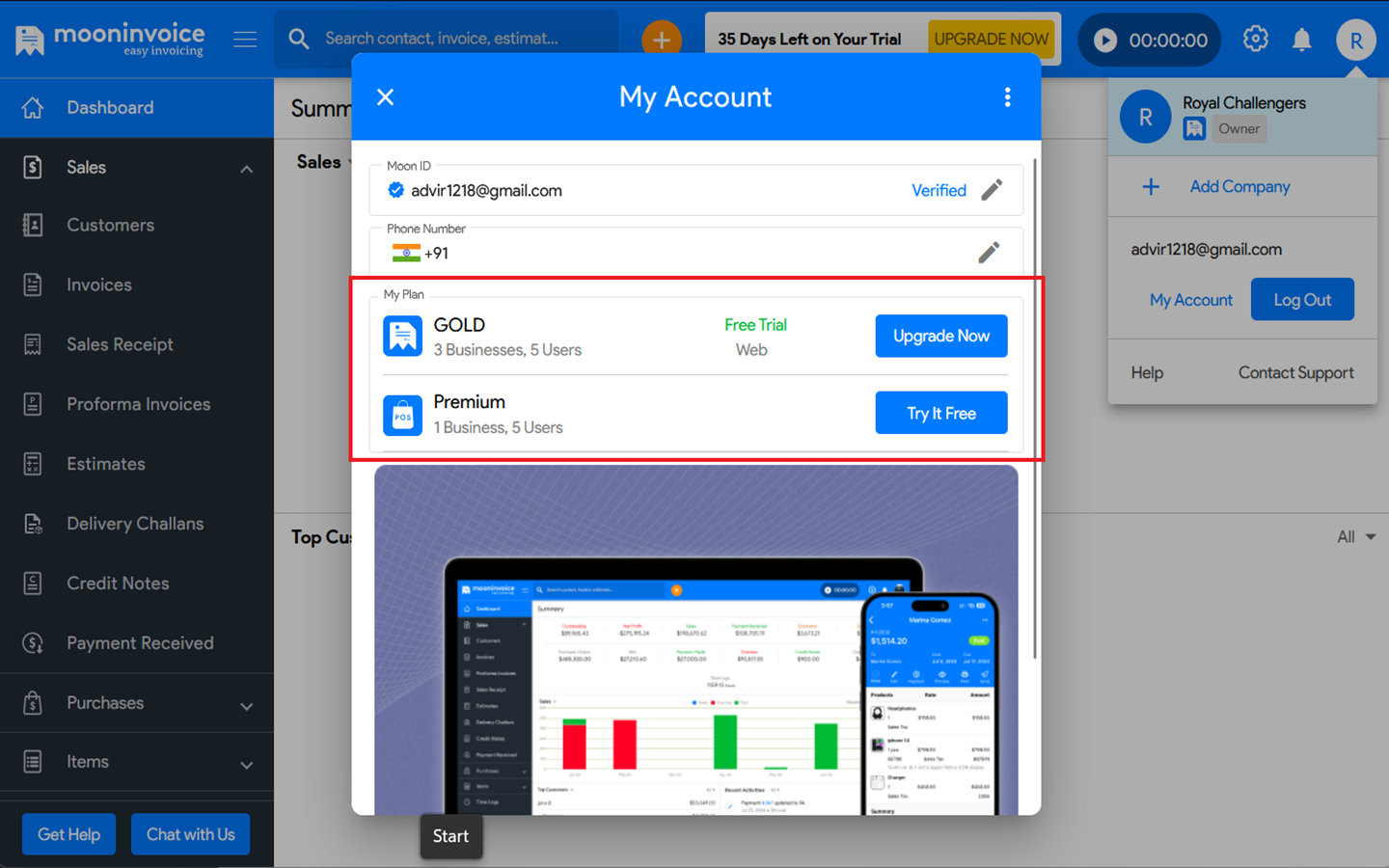Screen dimensions: 1389x868
Task: Click the R profile avatar in header
Action: pos(1355,41)
